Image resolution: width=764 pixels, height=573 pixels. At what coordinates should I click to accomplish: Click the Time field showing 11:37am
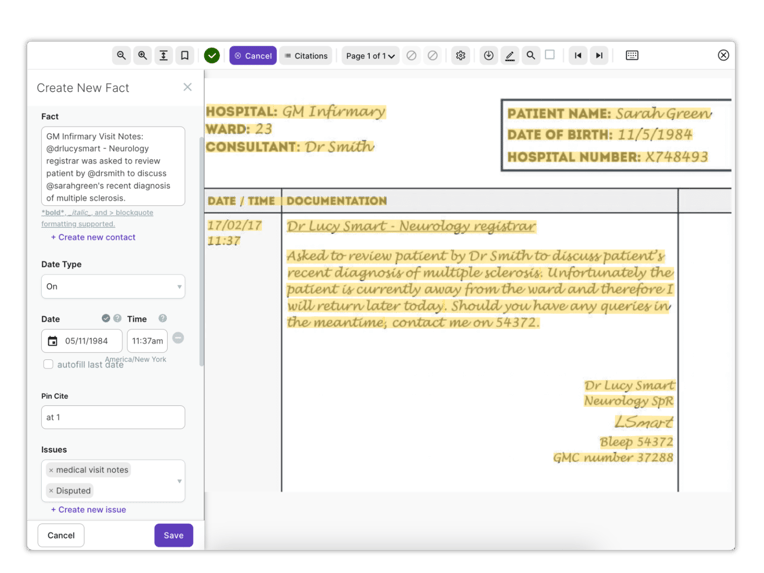coord(147,341)
